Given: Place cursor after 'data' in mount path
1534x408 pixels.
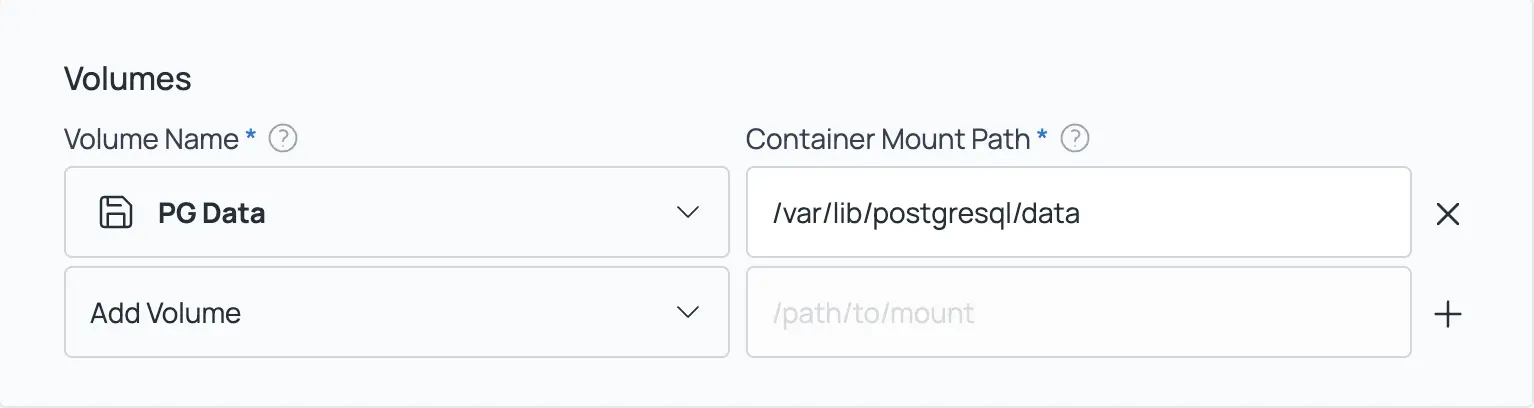Looking at the screenshot, I should 1081,214.
